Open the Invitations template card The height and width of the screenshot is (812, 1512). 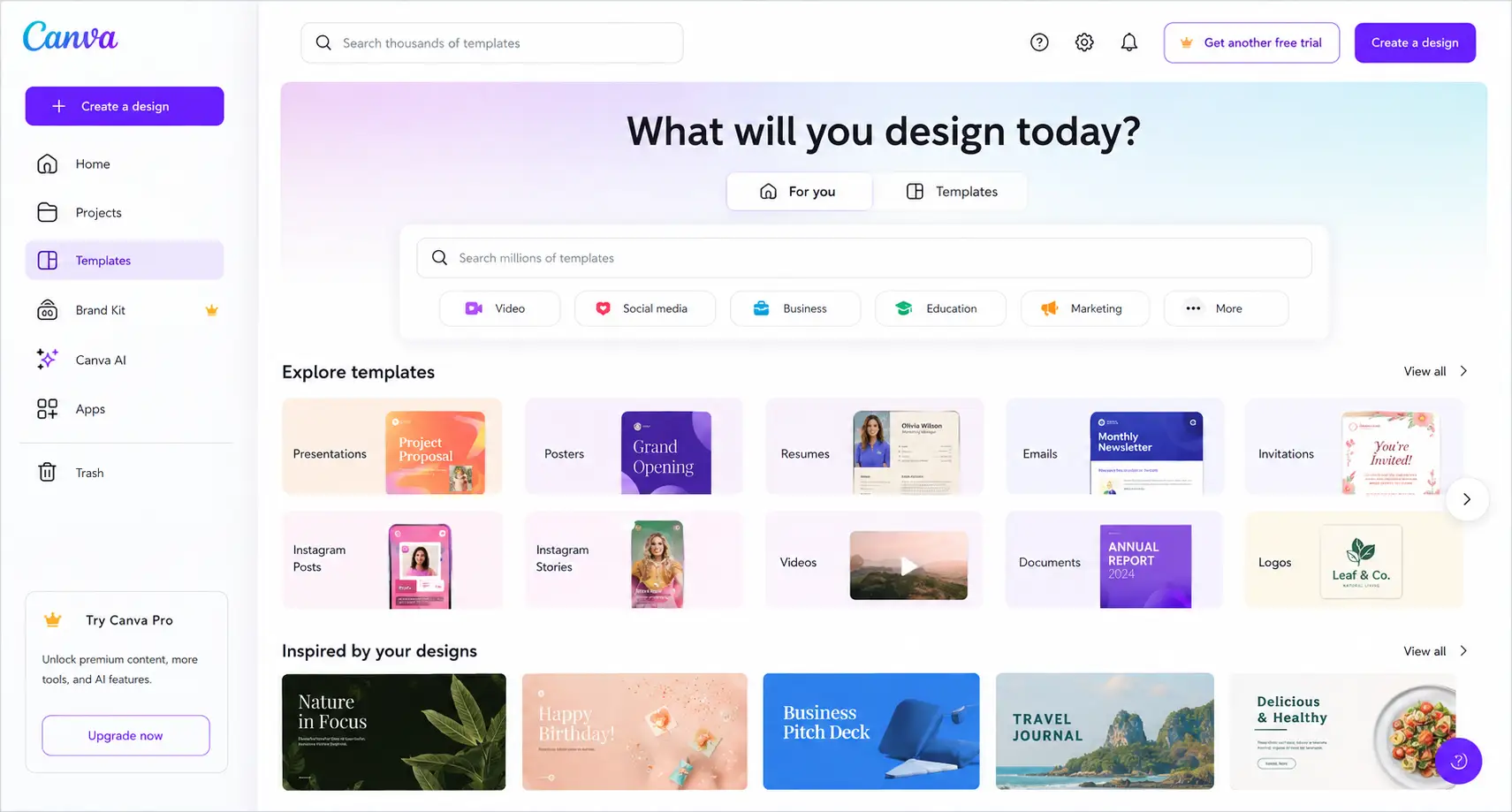tap(1354, 446)
